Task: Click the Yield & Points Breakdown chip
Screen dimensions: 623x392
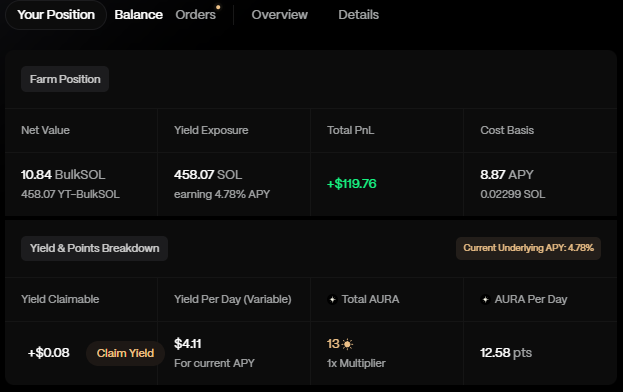Action: (94, 248)
